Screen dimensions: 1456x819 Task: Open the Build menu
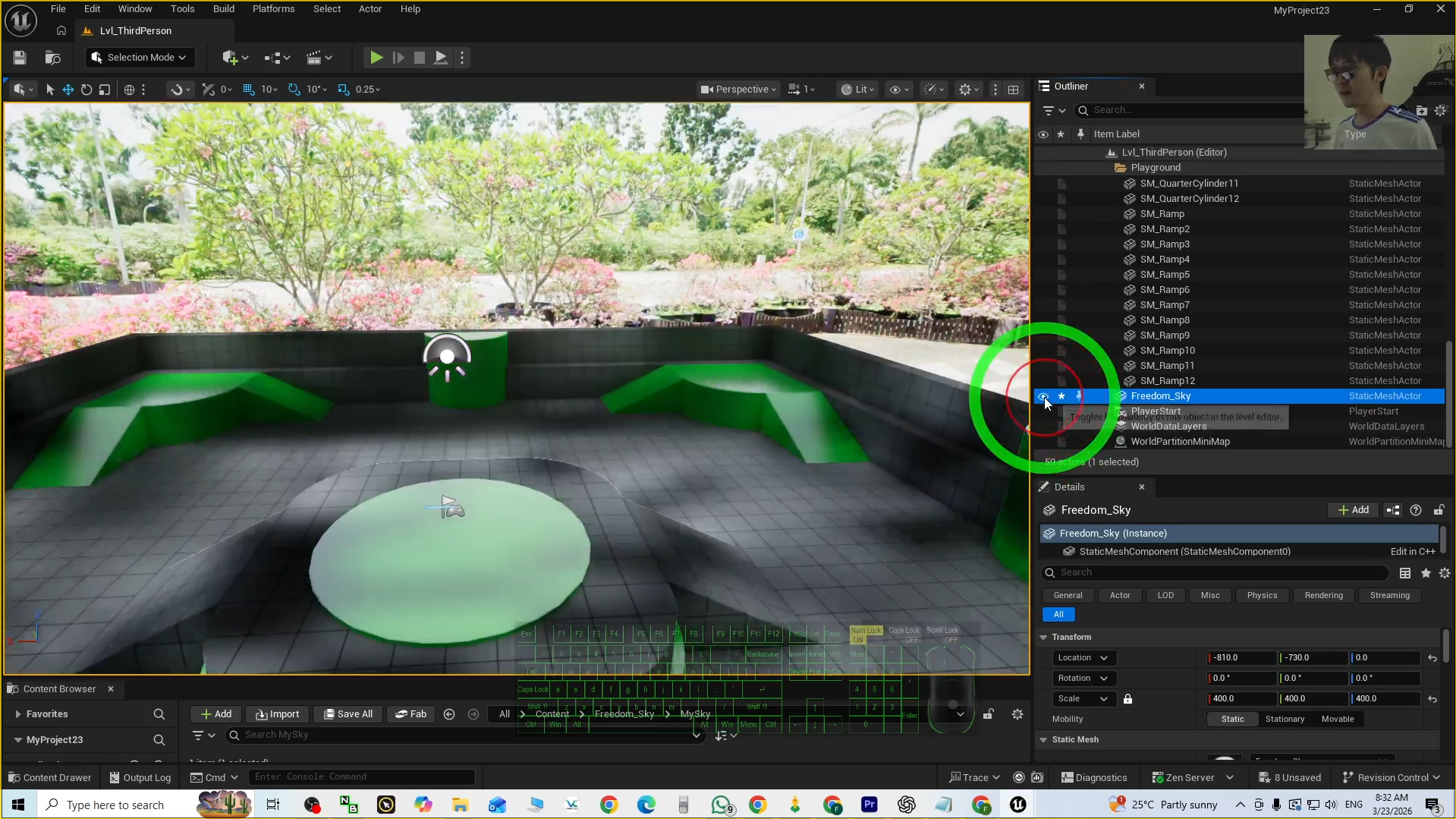[x=223, y=8]
